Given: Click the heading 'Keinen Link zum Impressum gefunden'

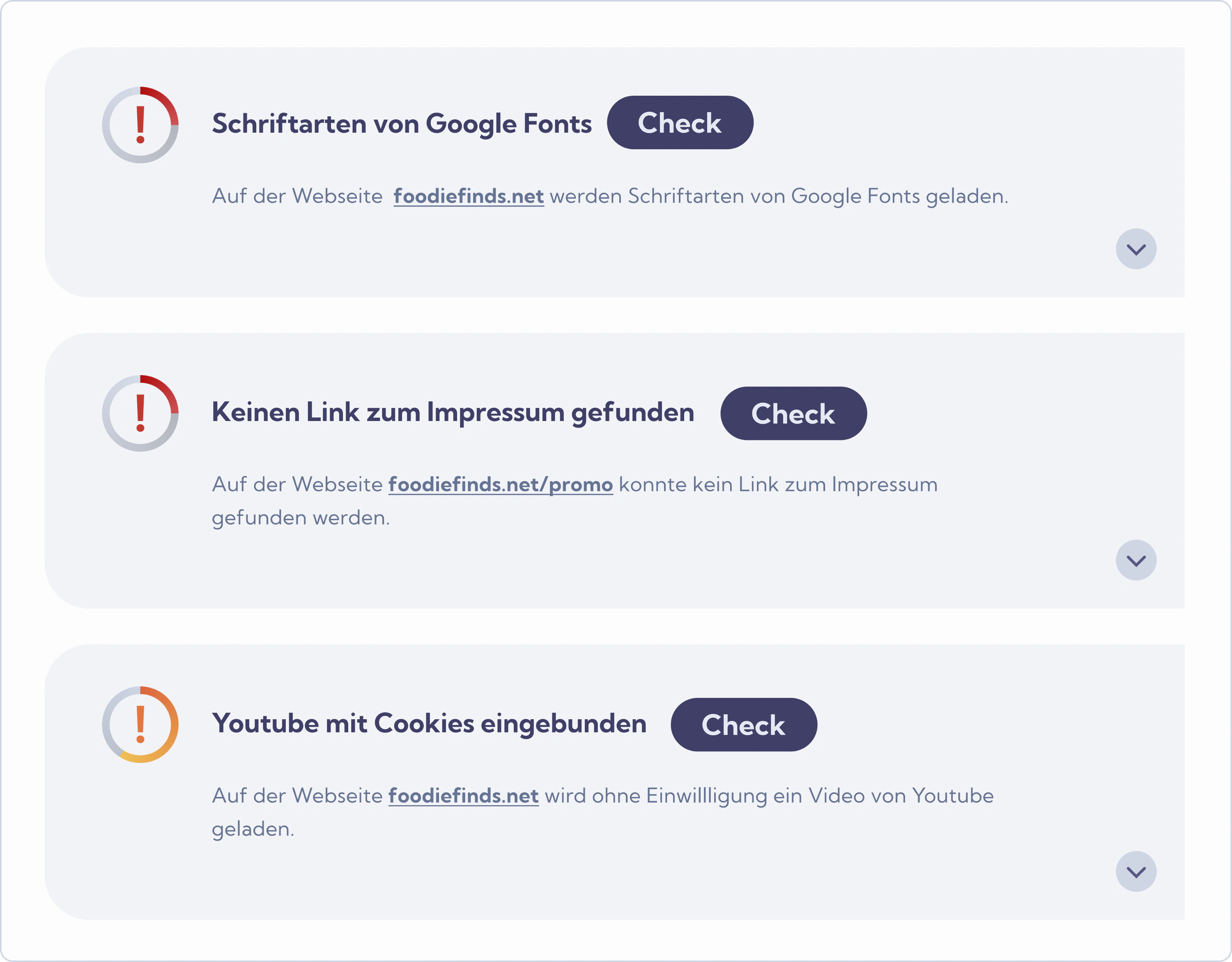Looking at the screenshot, I should (x=453, y=412).
